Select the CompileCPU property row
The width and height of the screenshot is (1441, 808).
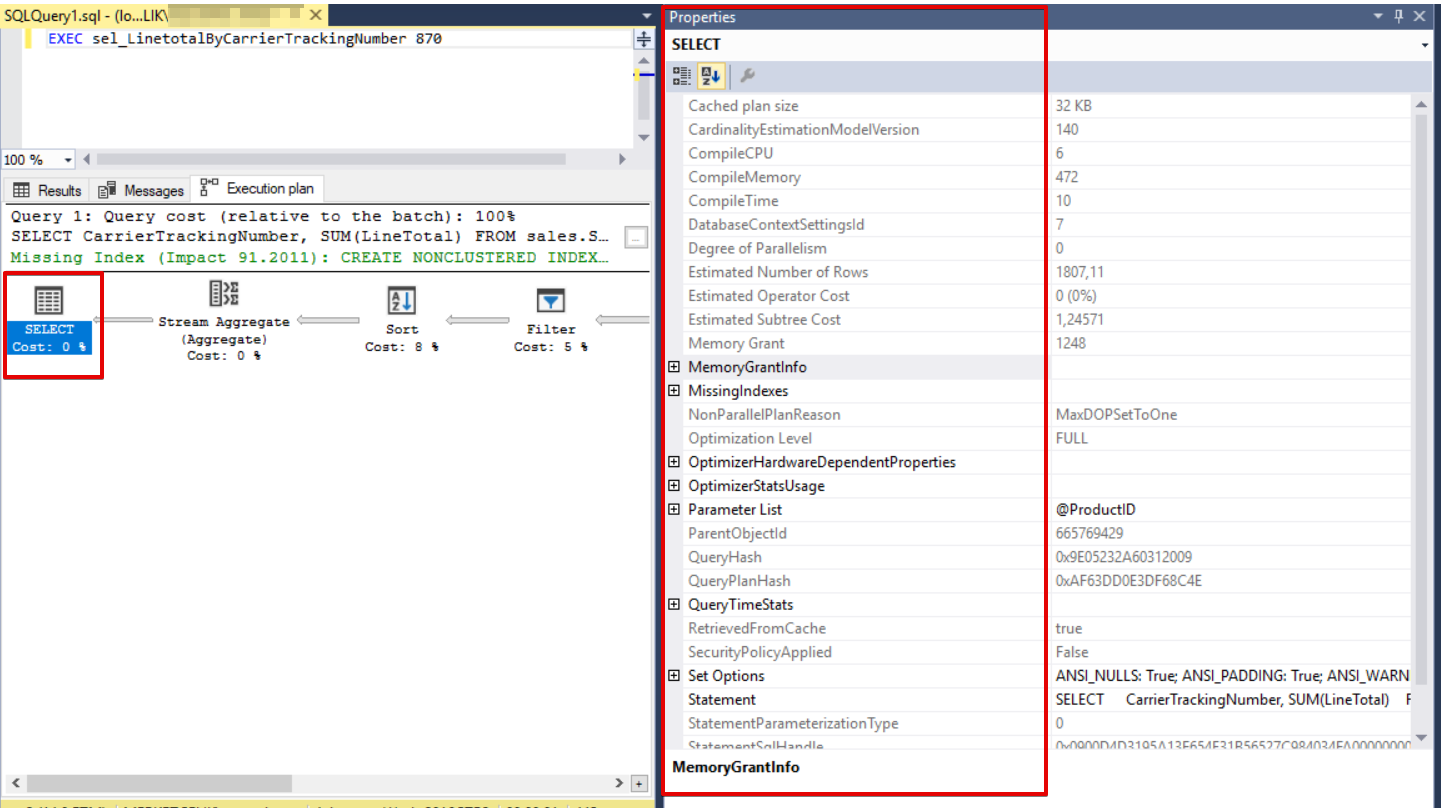(1040, 153)
